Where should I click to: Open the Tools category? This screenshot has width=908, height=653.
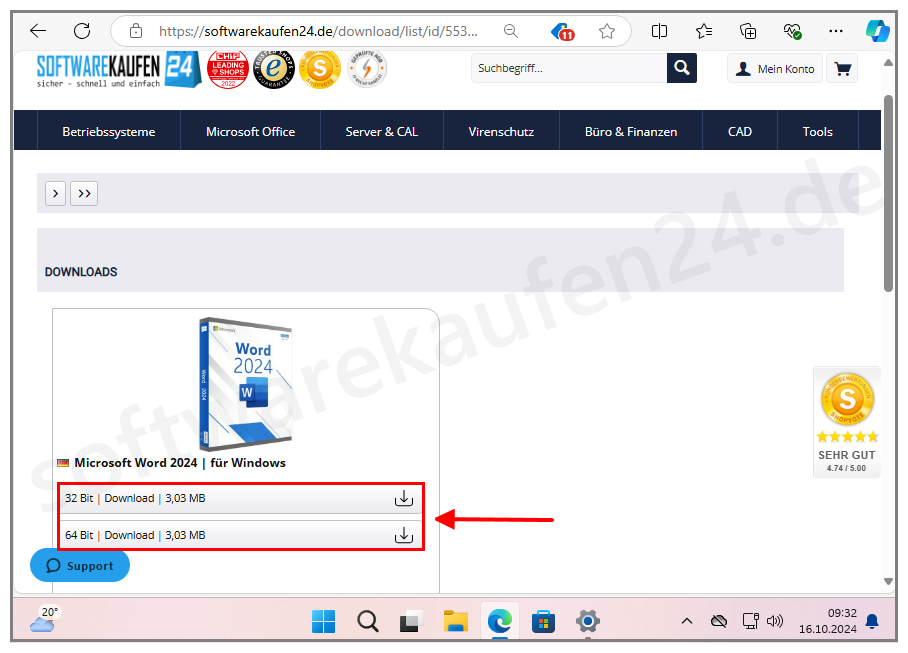(x=818, y=131)
